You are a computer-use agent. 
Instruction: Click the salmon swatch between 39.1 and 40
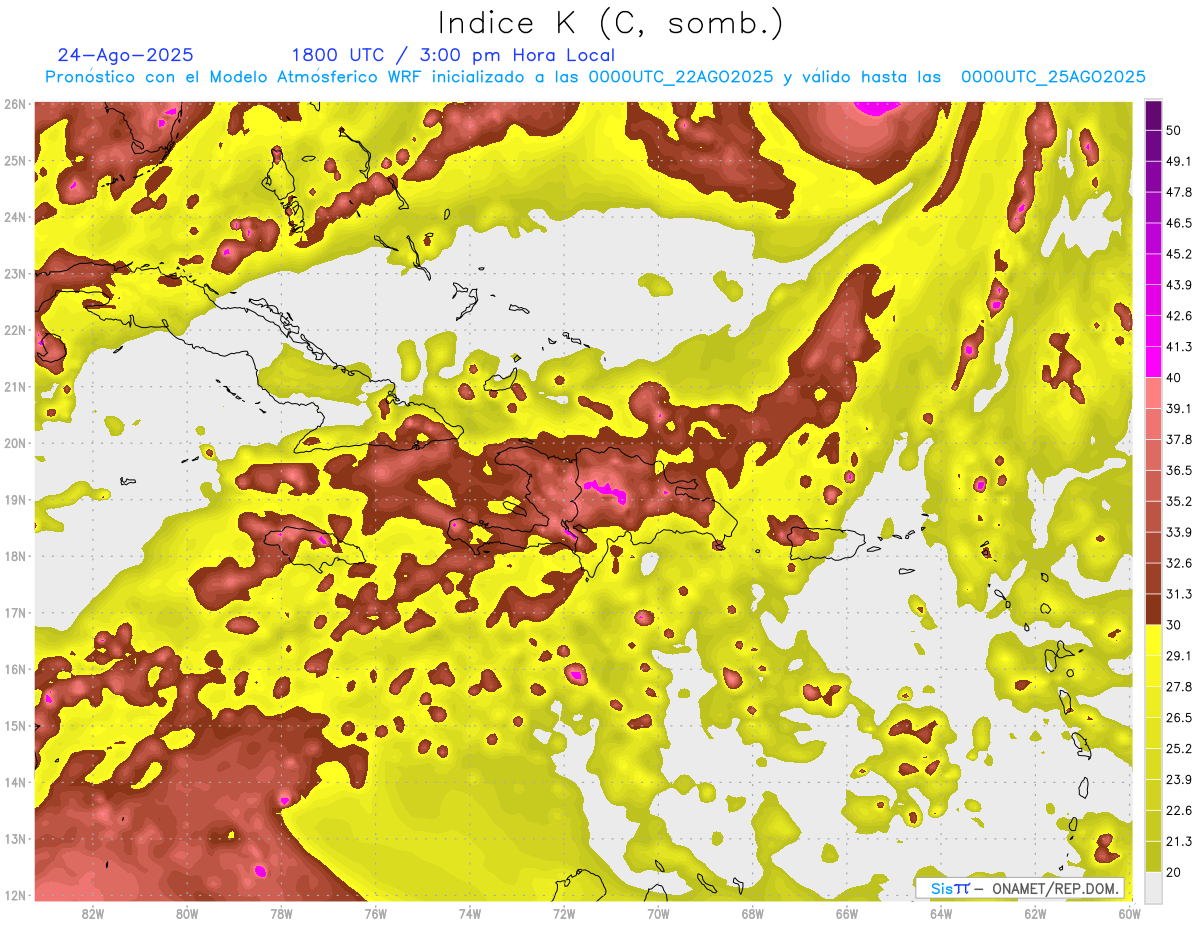tap(1154, 393)
